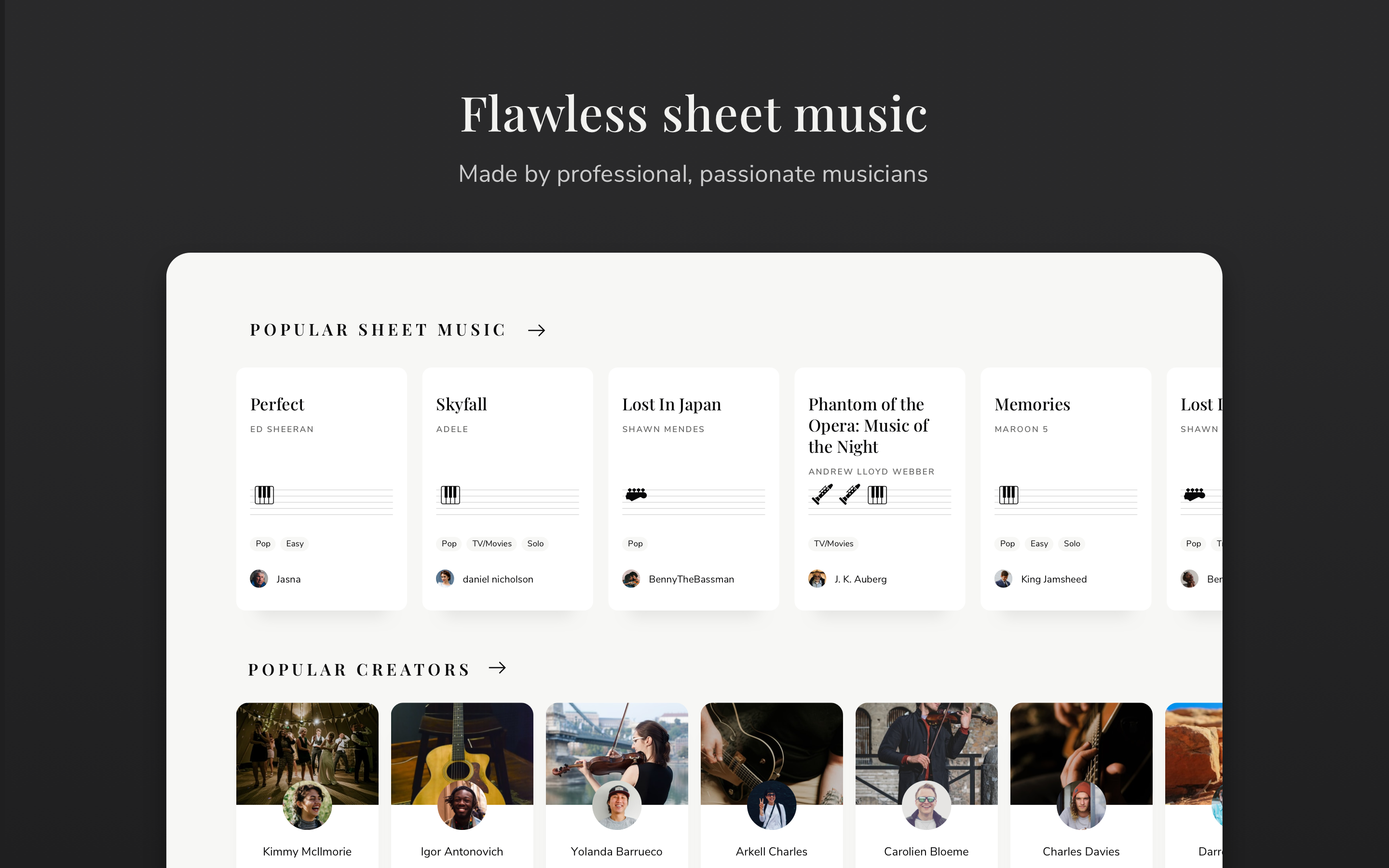The image size is (1389, 868).
Task: Open Yolanda Barrueco's violin cover photo
Action: [x=616, y=753]
